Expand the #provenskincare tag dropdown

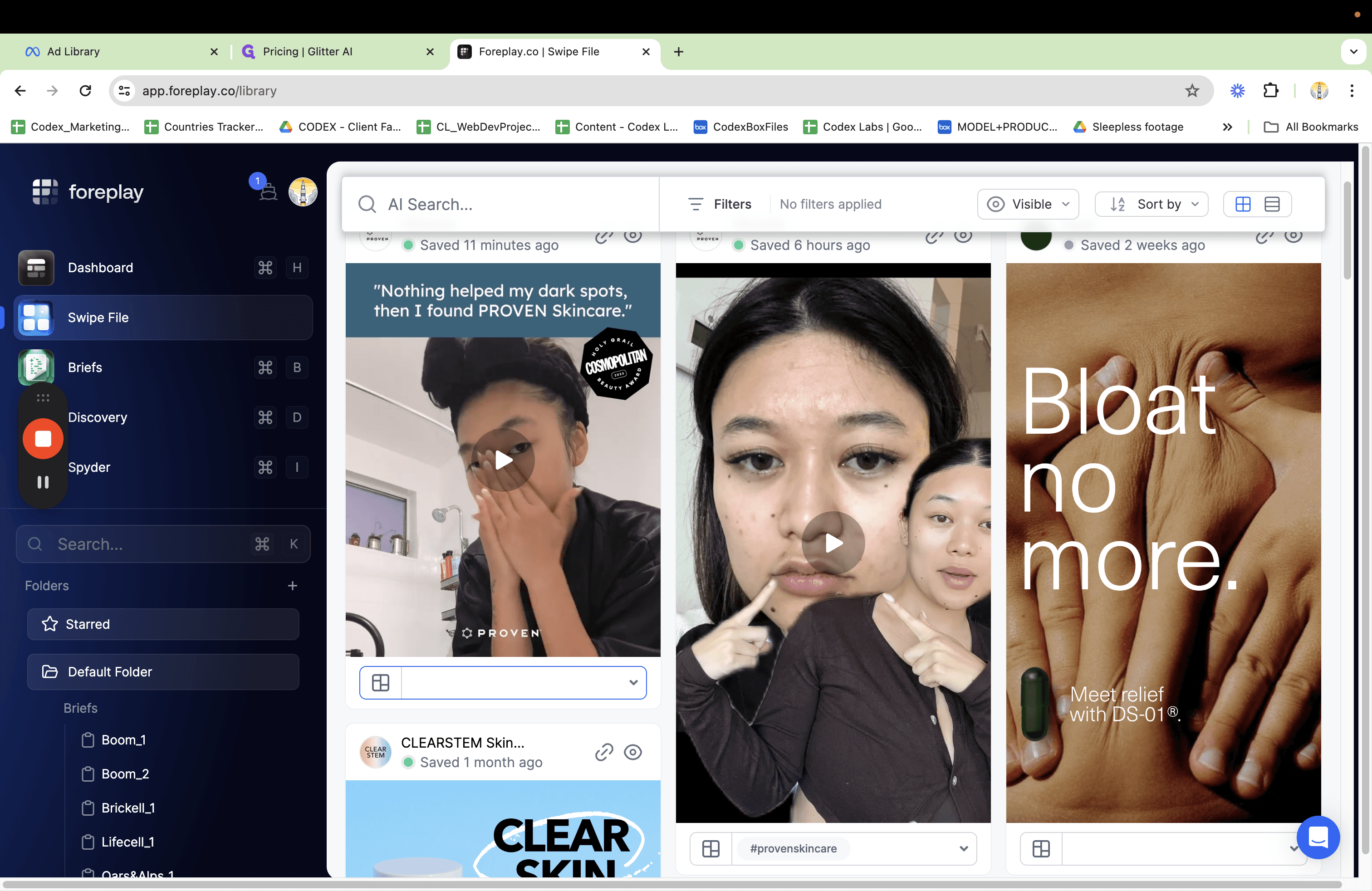coord(963,848)
